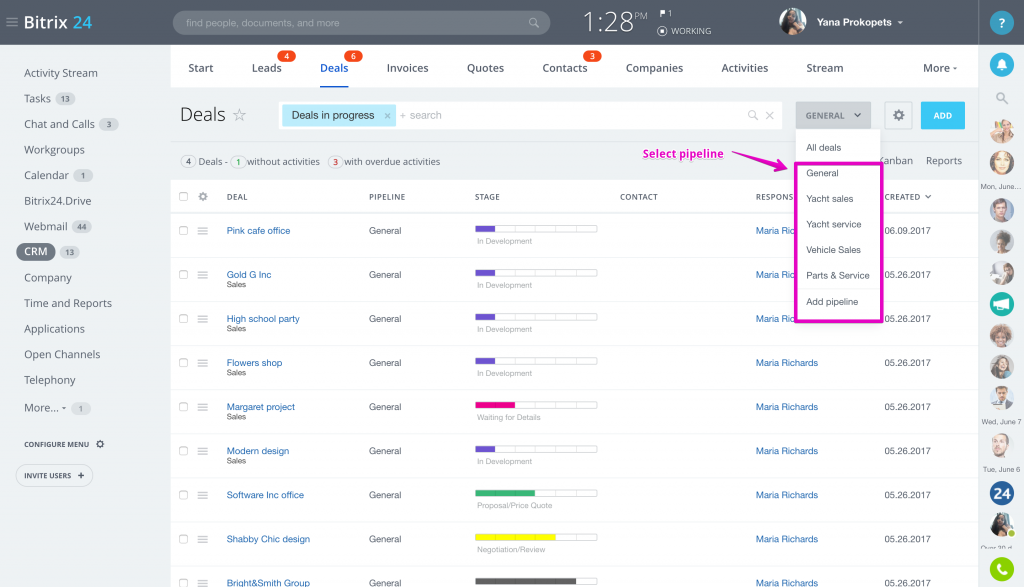Check the Shabby Chic design row checkbox
The width and height of the screenshot is (1024, 587).
point(184,539)
